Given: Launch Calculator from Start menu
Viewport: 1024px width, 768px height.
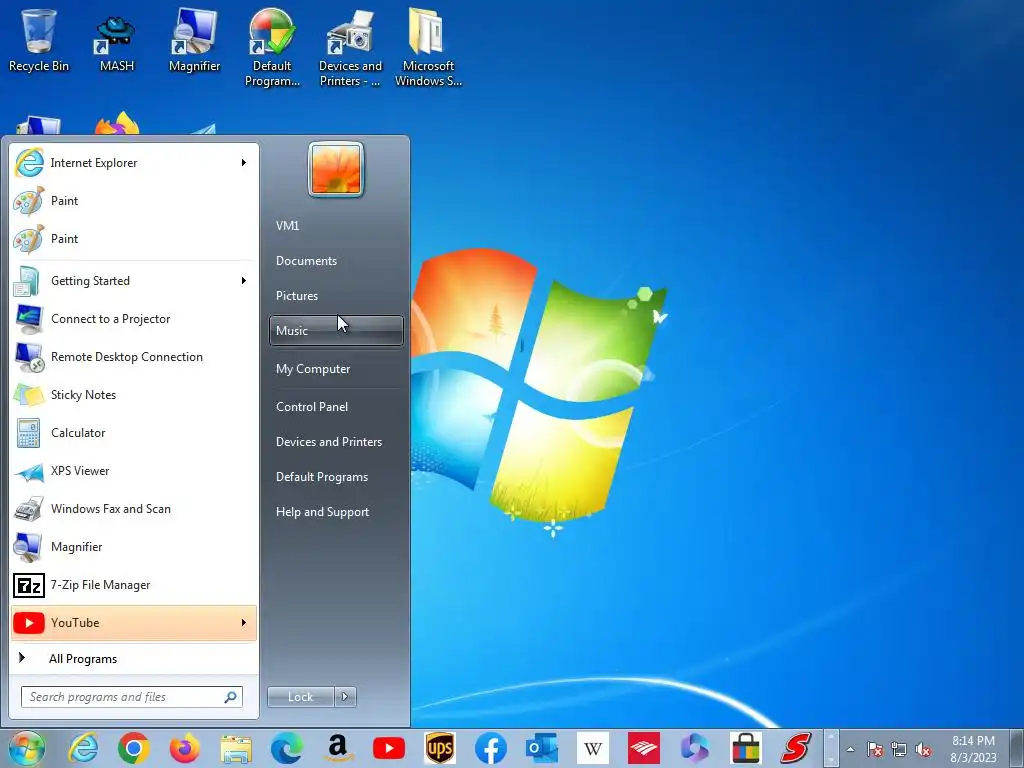Looking at the screenshot, I should pyautogui.click(x=134, y=432).
